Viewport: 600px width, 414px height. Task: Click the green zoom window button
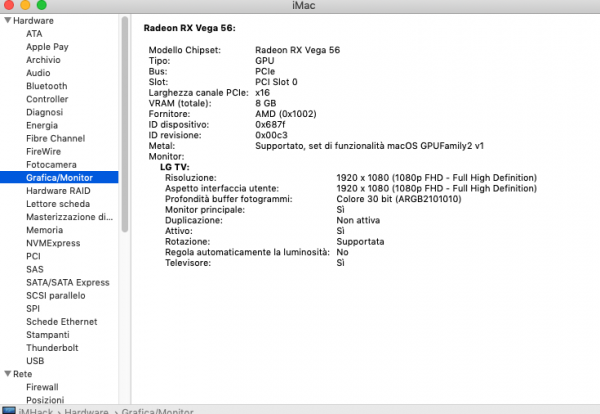[x=41, y=5]
